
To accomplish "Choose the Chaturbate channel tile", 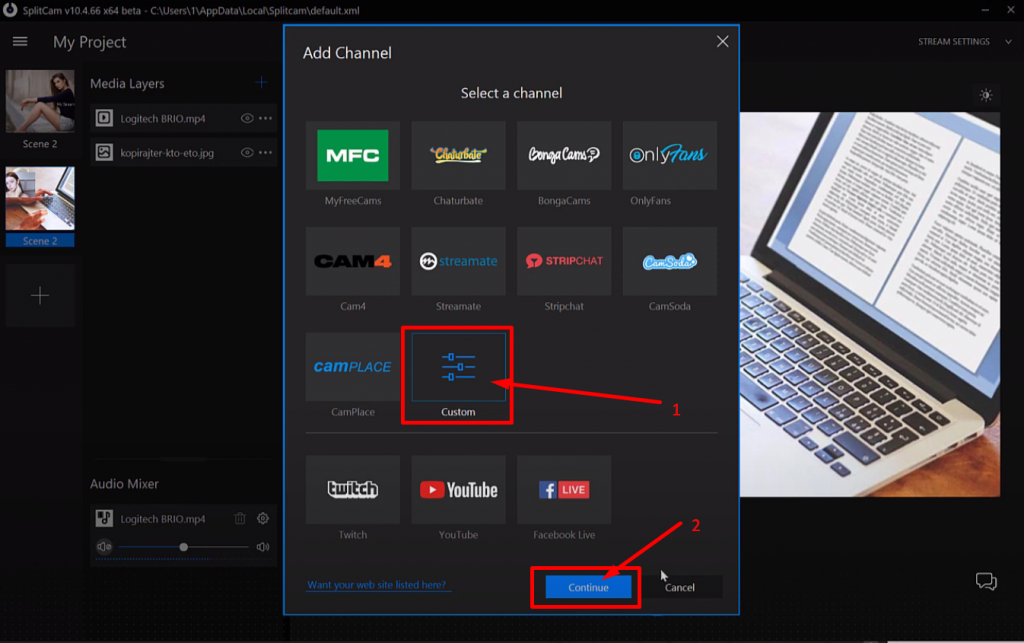I will point(458,155).
